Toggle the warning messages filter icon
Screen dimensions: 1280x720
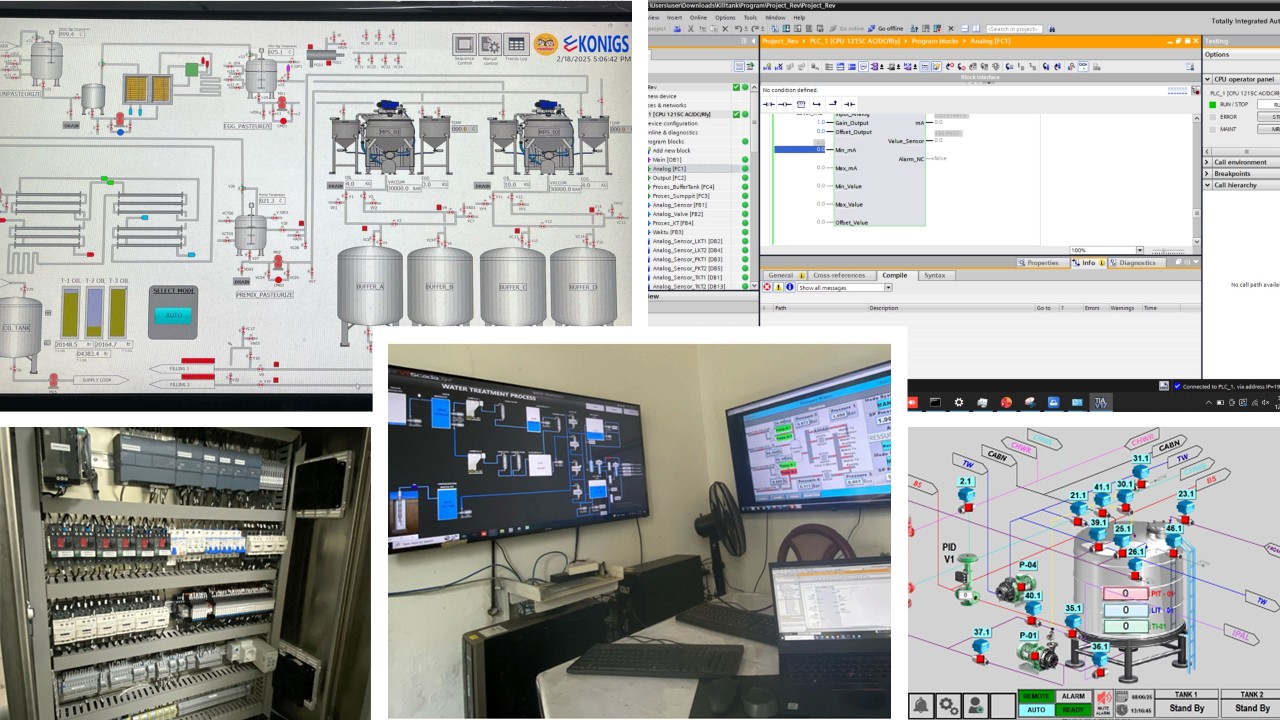tap(778, 288)
